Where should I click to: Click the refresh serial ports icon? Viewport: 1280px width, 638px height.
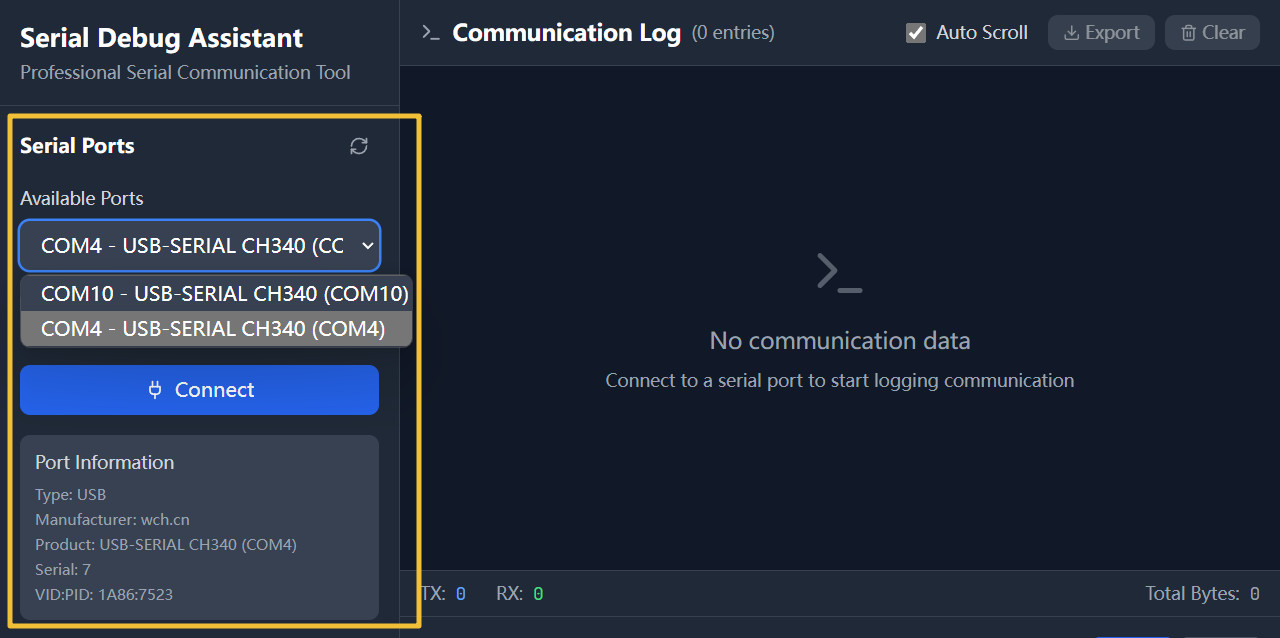(359, 146)
